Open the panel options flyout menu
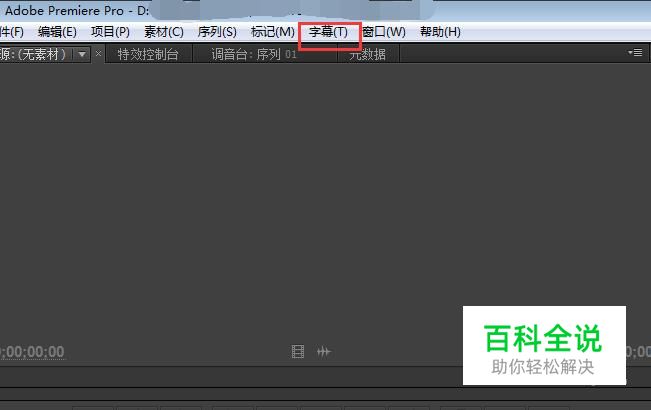This screenshot has width=651, height=410. coord(635,53)
